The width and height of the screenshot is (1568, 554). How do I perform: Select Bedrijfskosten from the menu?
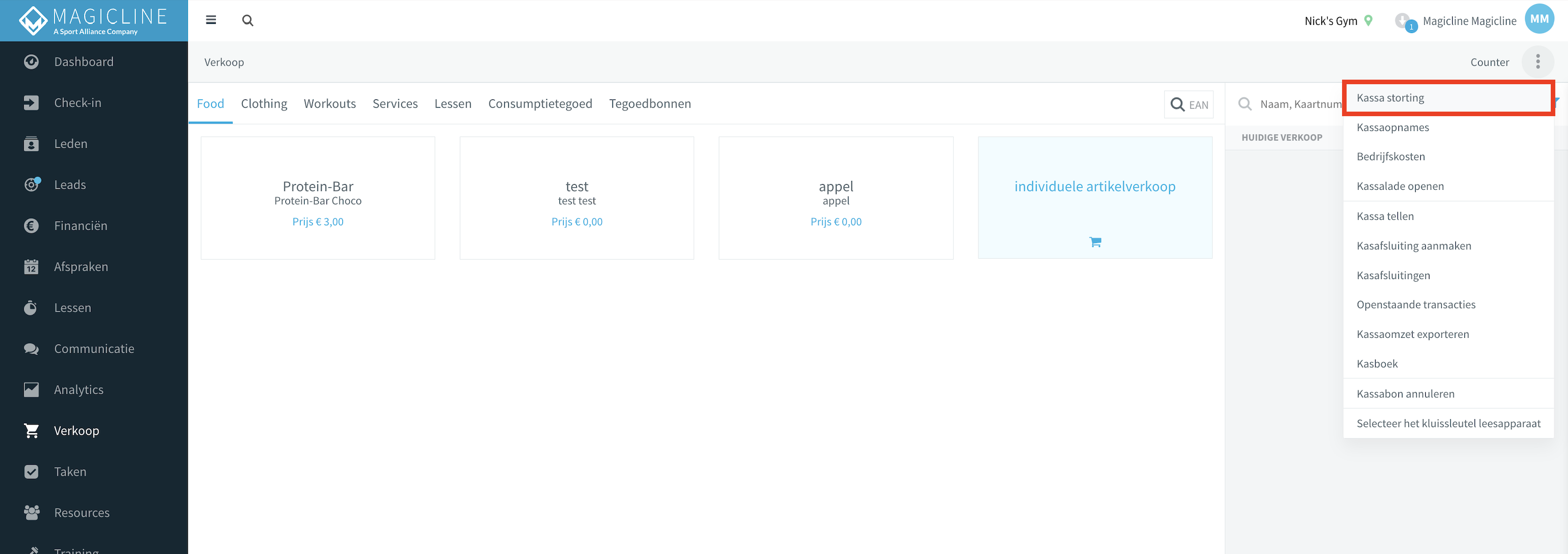tap(1448, 156)
